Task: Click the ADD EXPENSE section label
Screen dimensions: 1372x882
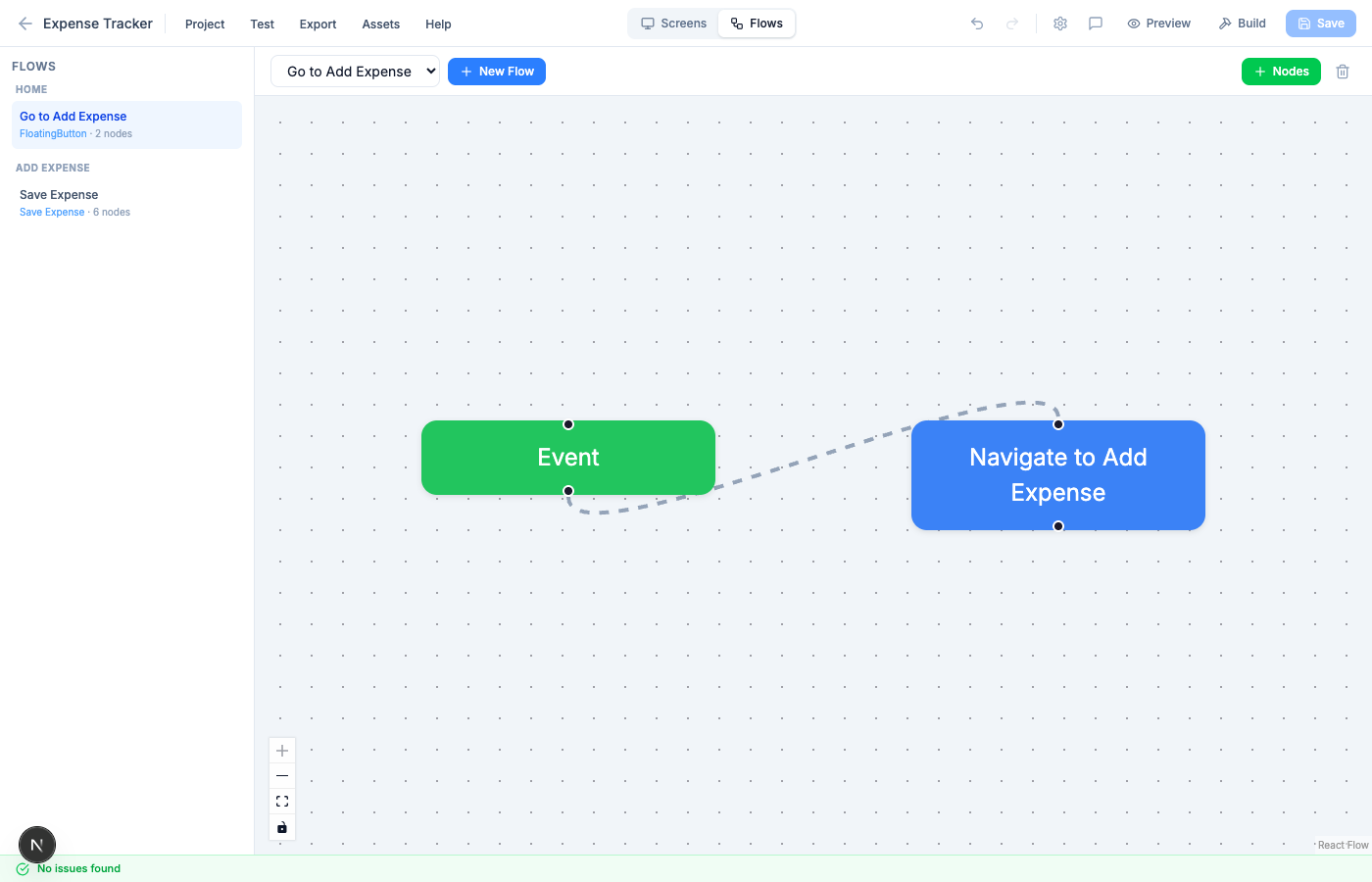Action: point(53,168)
